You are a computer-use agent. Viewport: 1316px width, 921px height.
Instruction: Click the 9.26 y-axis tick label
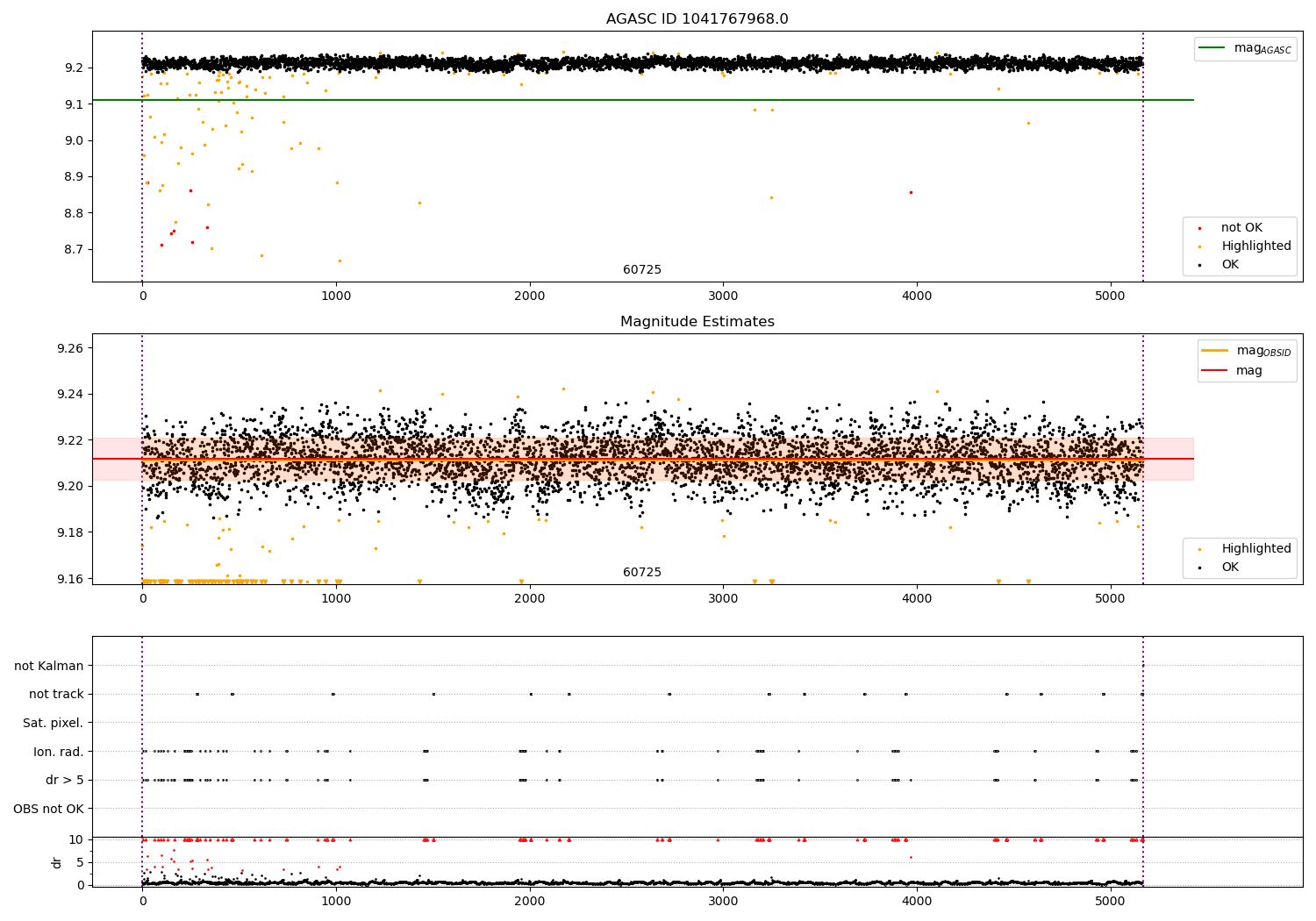(70, 349)
